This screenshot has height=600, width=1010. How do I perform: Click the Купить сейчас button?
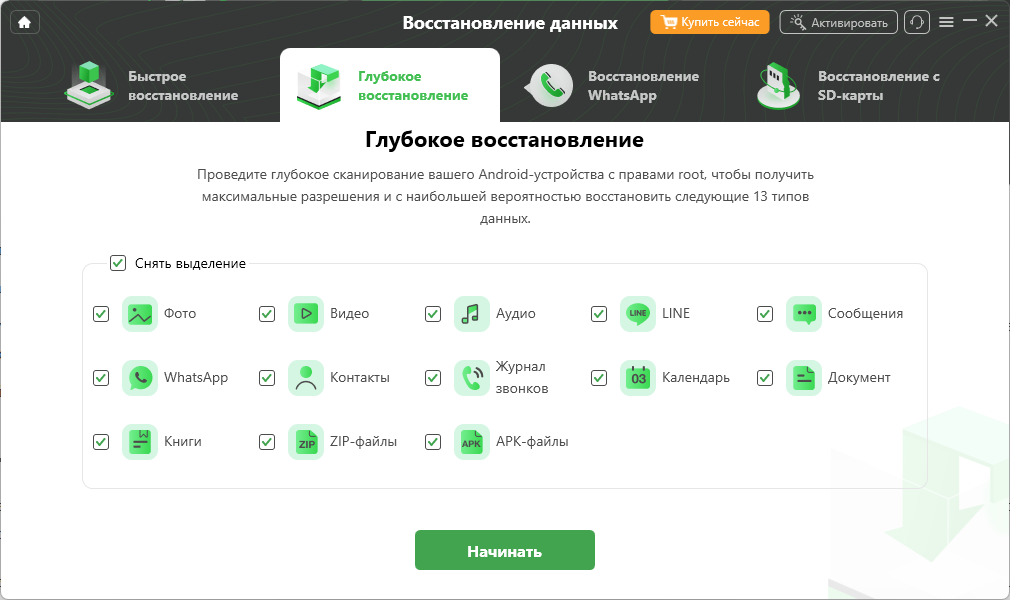[x=710, y=23]
